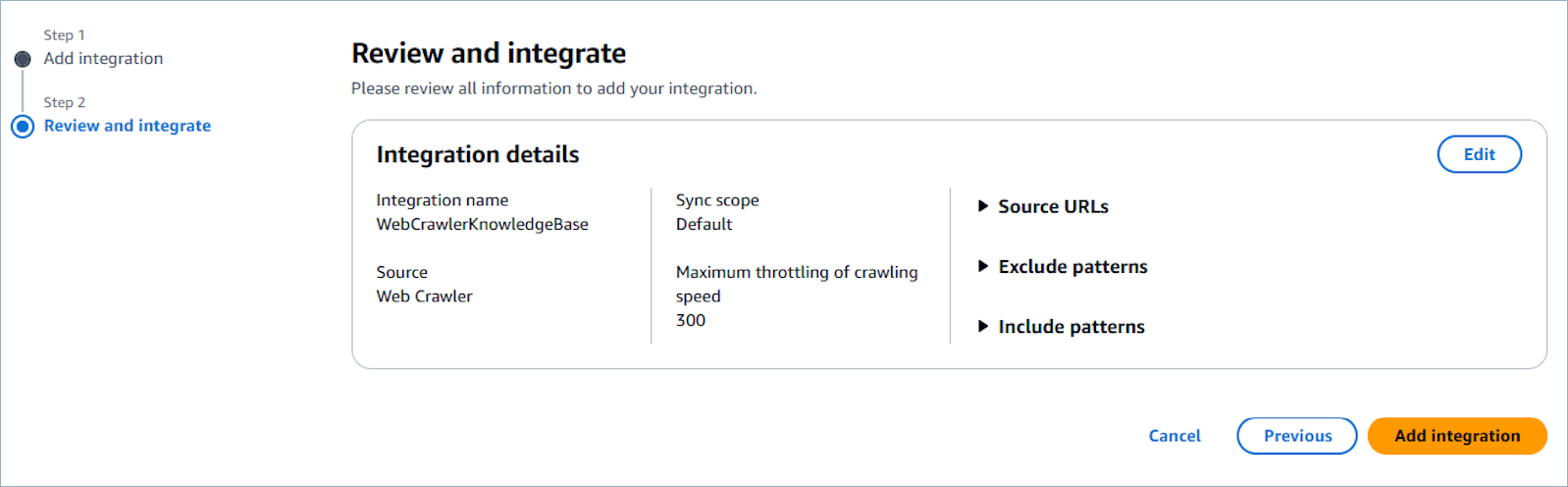1568x487 pixels.
Task: Click the Step 2 active circle indicator
Action: 23,127
